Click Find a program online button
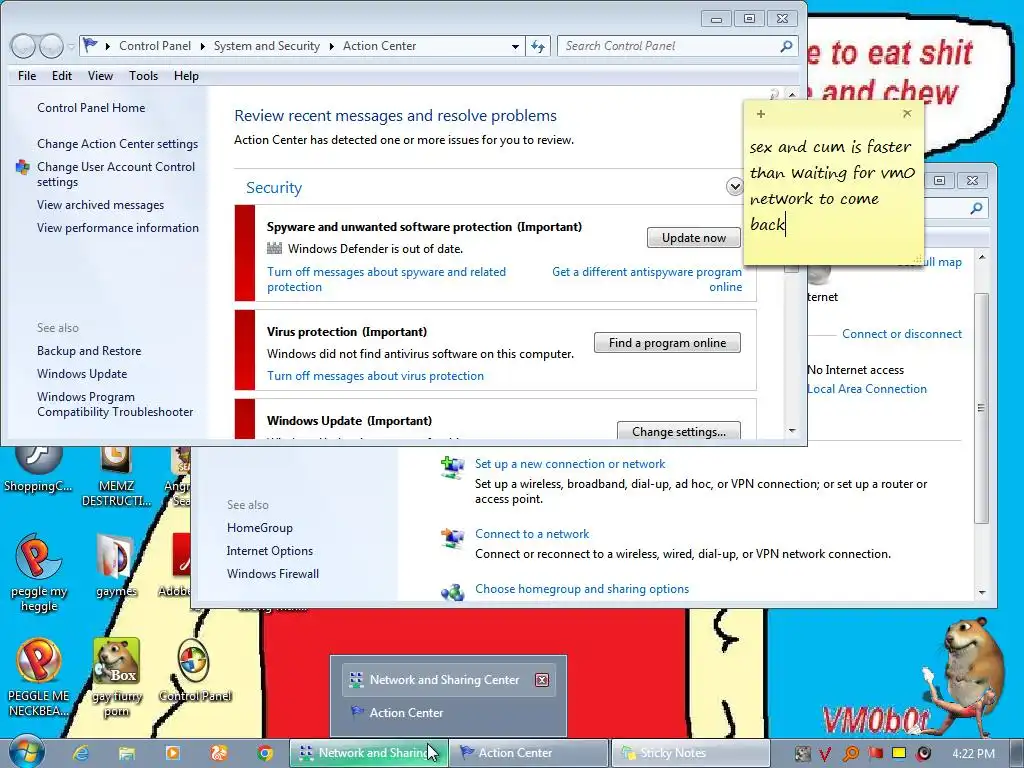This screenshot has height=768, width=1024. pos(667,343)
